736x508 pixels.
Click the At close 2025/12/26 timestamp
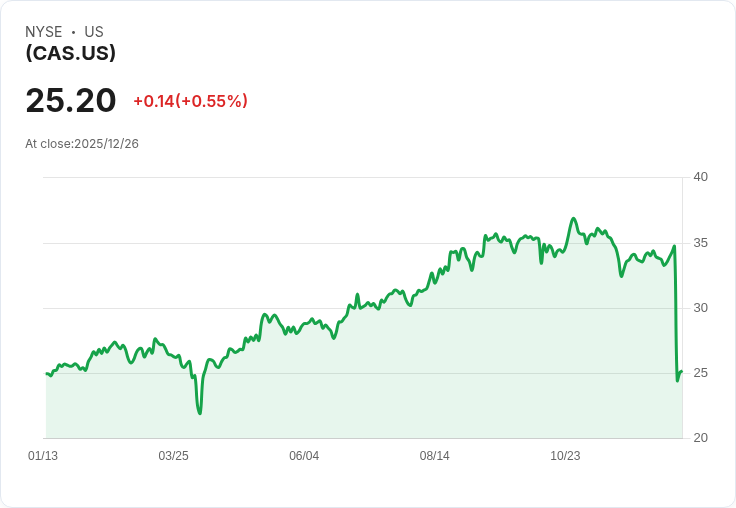click(x=82, y=144)
